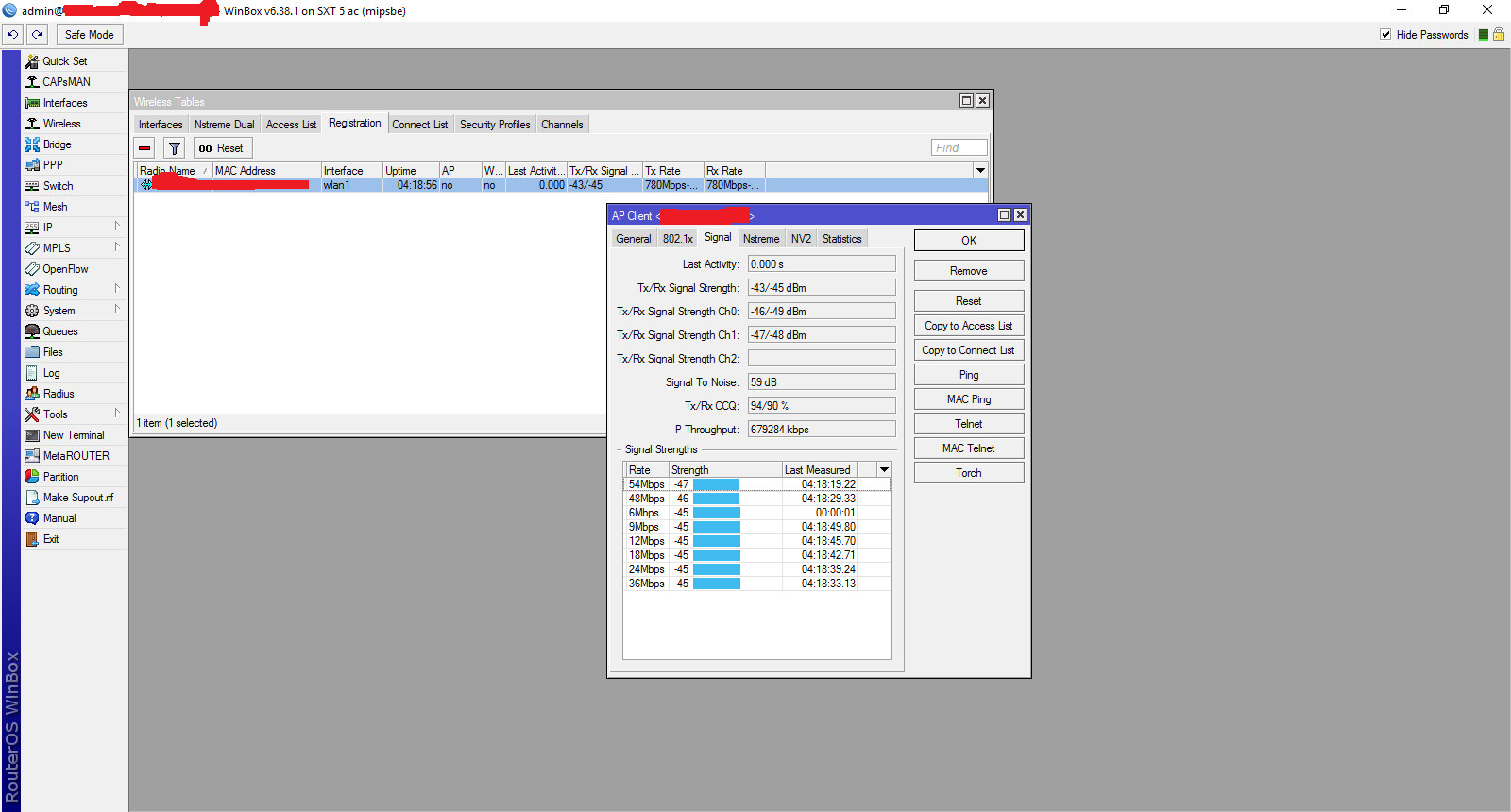Open the registration table columns dropdown

coord(980,171)
